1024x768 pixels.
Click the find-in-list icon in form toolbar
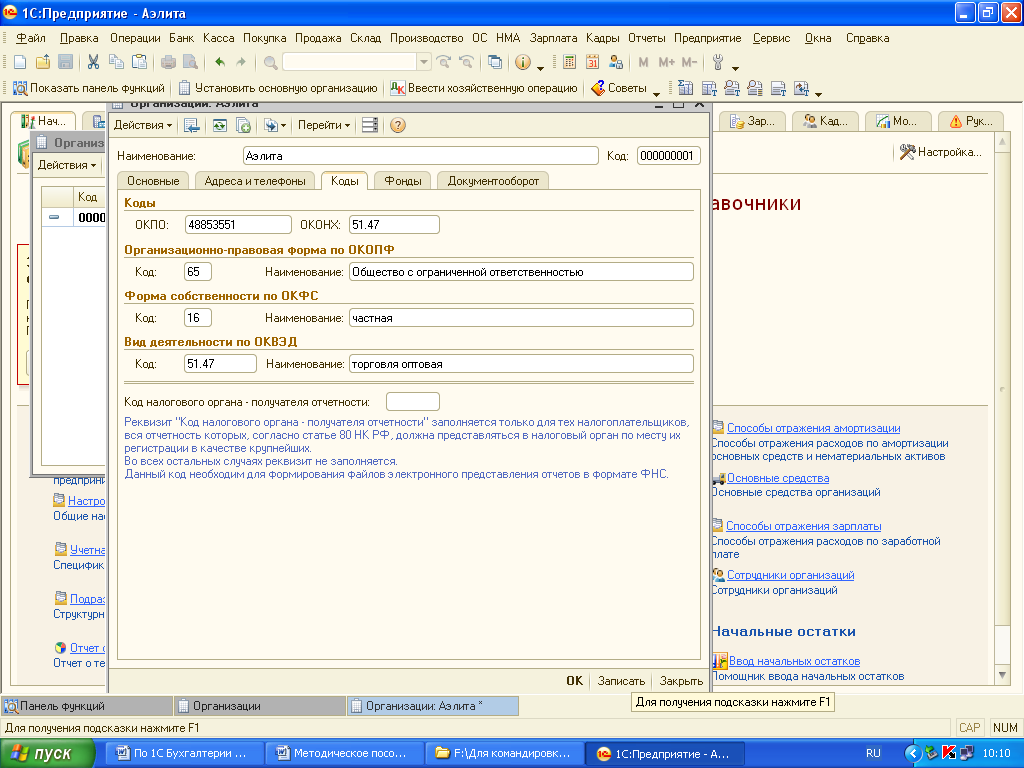[191, 125]
